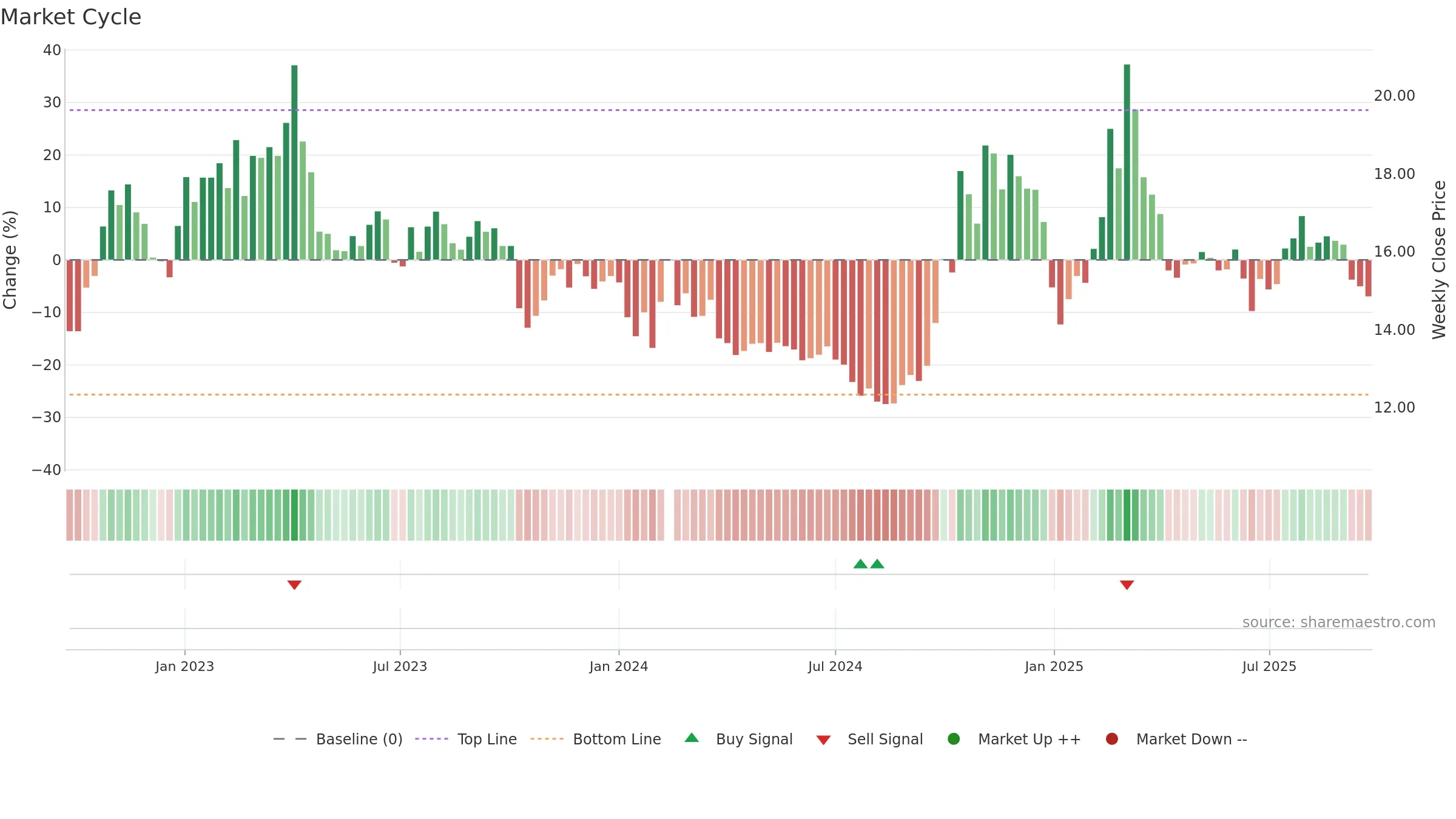
Task: Click the sell signal marker in 2023
Action: 294,585
